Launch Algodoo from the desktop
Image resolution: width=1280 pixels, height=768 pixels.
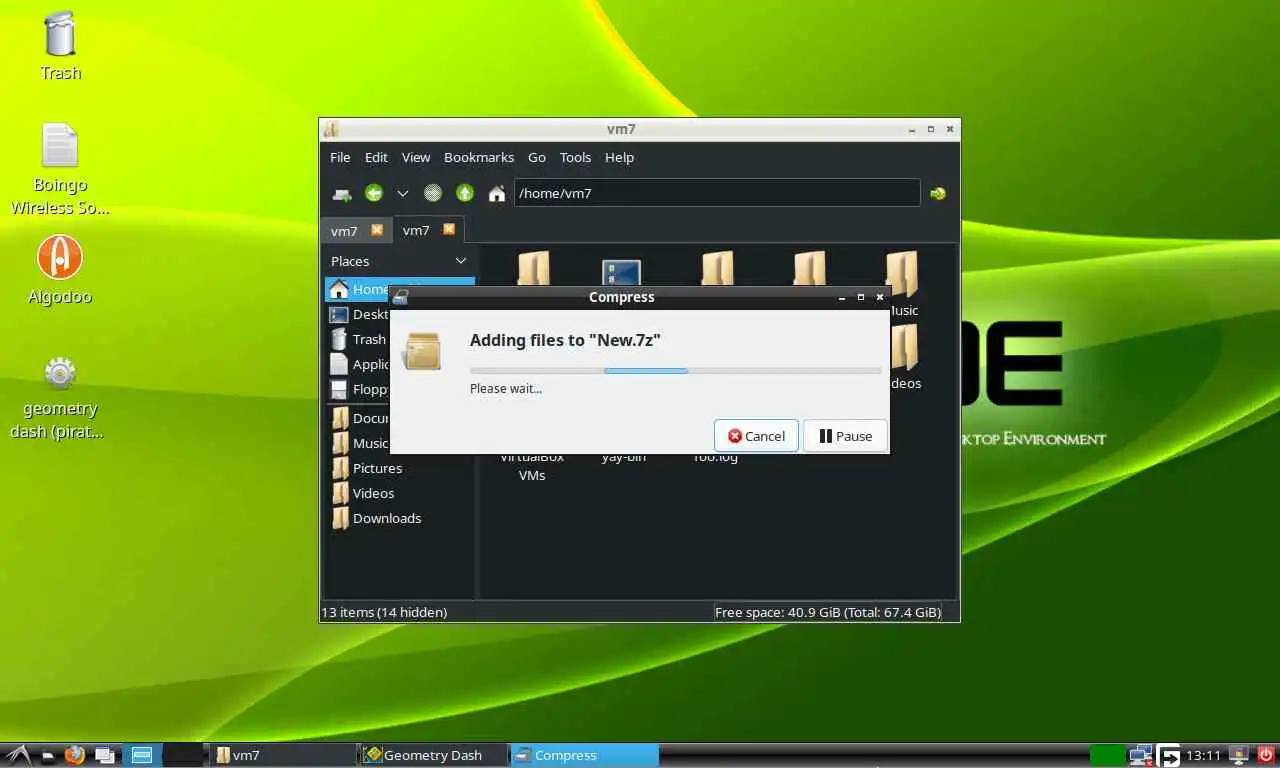60,270
